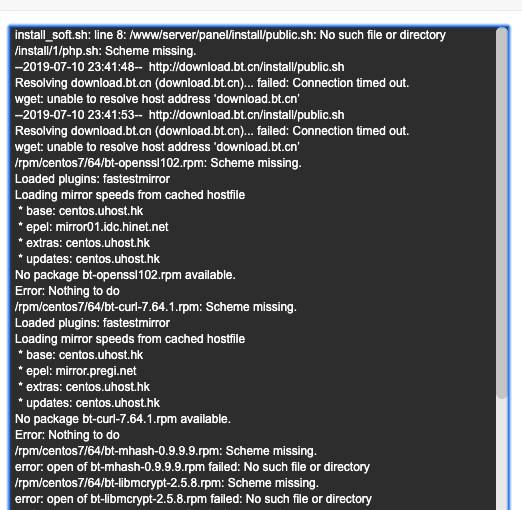Click the bt-openssl102.rpm Scheme missing line
522x510 pixels.
click(x=158, y=163)
